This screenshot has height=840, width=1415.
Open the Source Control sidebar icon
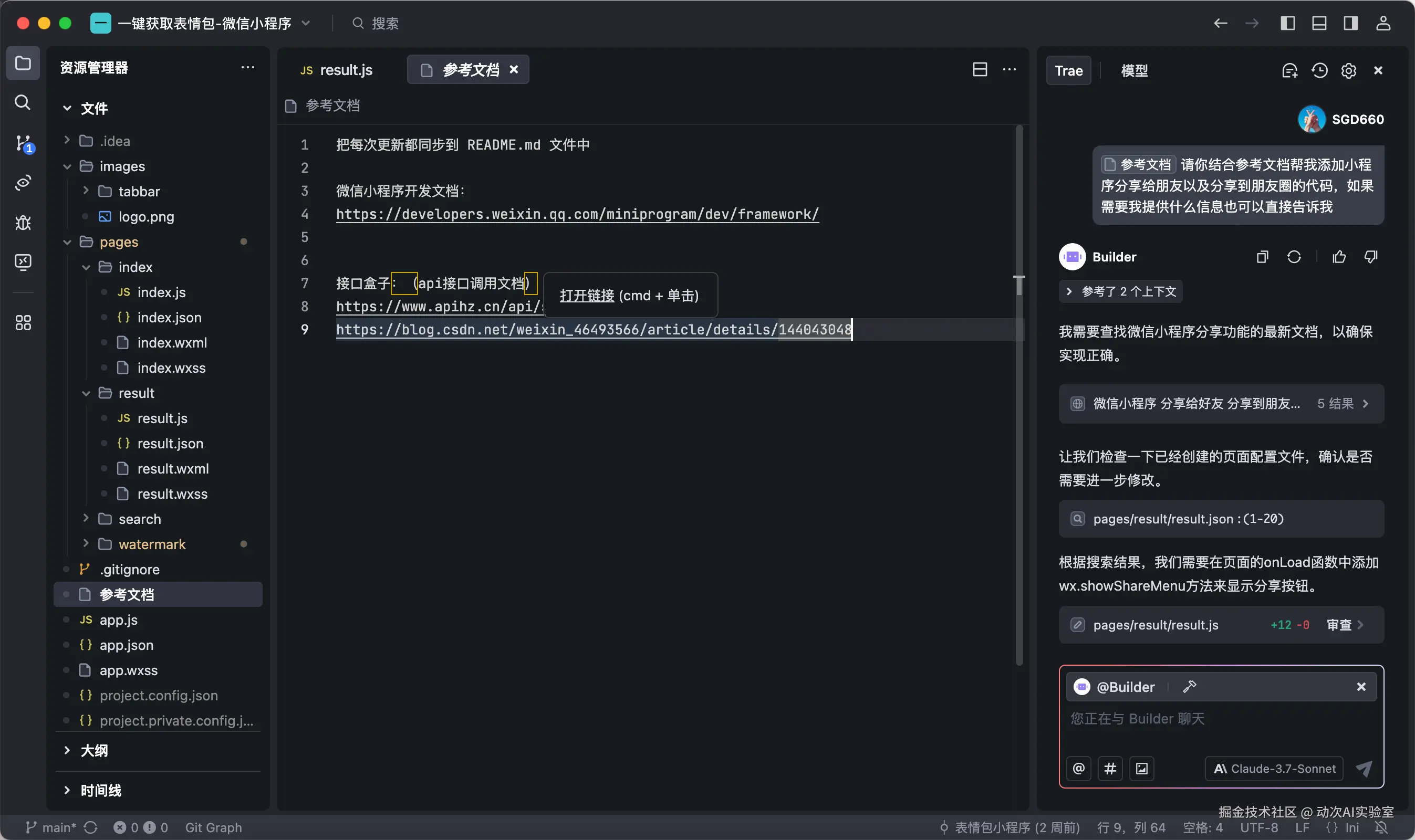click(x=23, y=143)
